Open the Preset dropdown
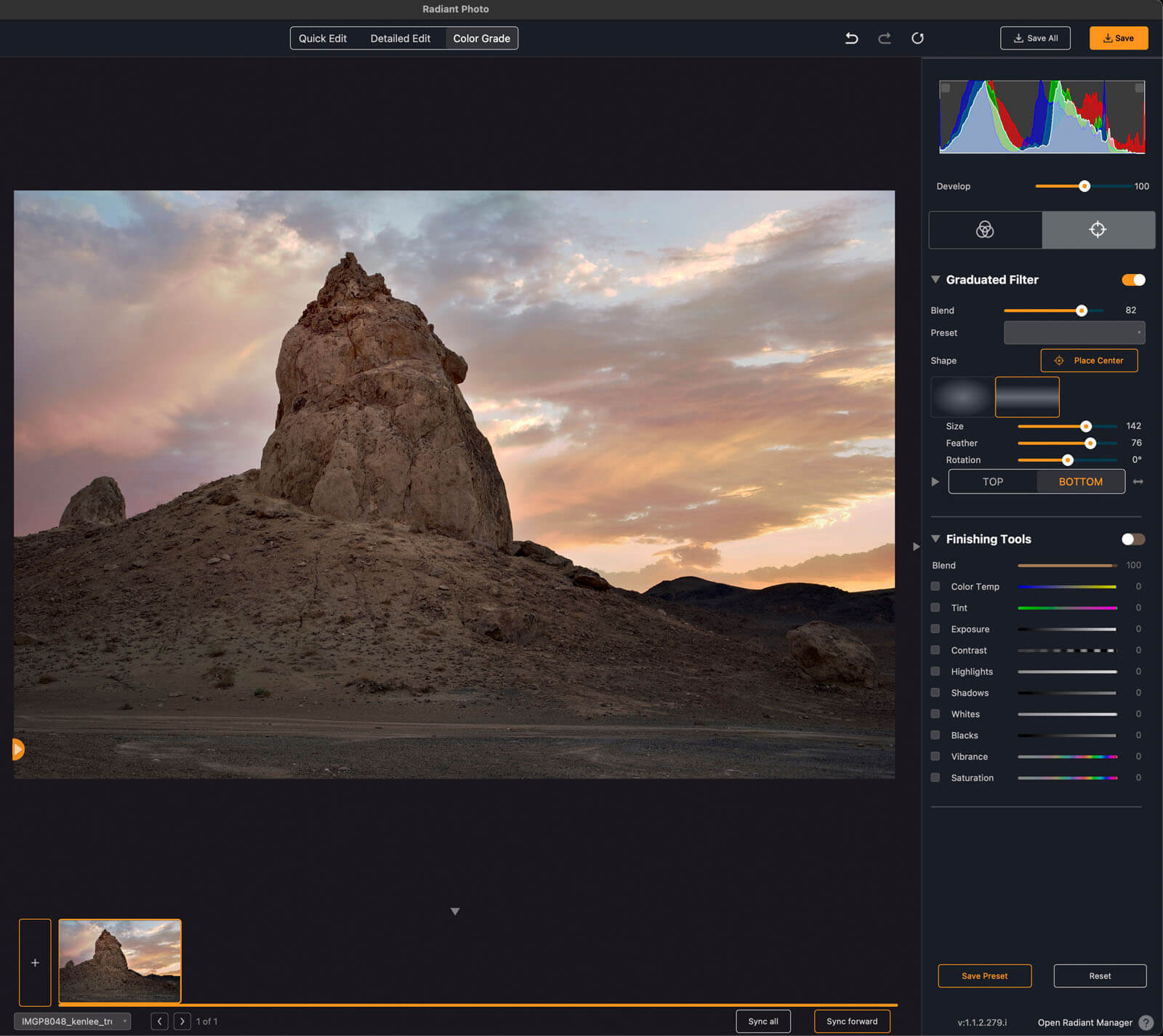This screenshot has width=1163, height=1036. click(1074, 333)
